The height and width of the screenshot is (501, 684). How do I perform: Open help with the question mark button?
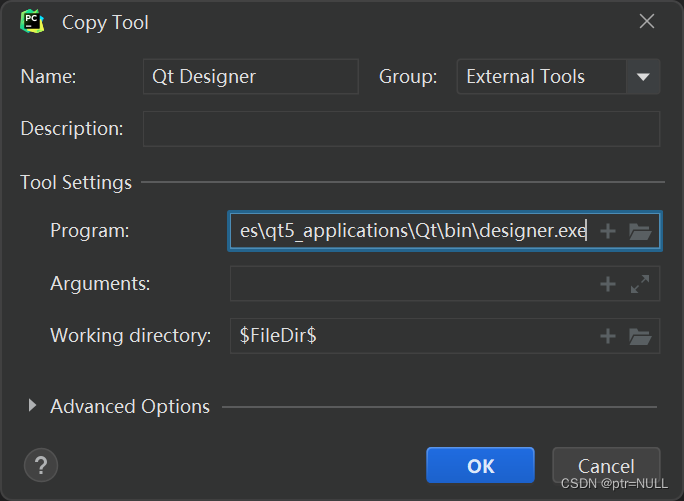point(41,465)
